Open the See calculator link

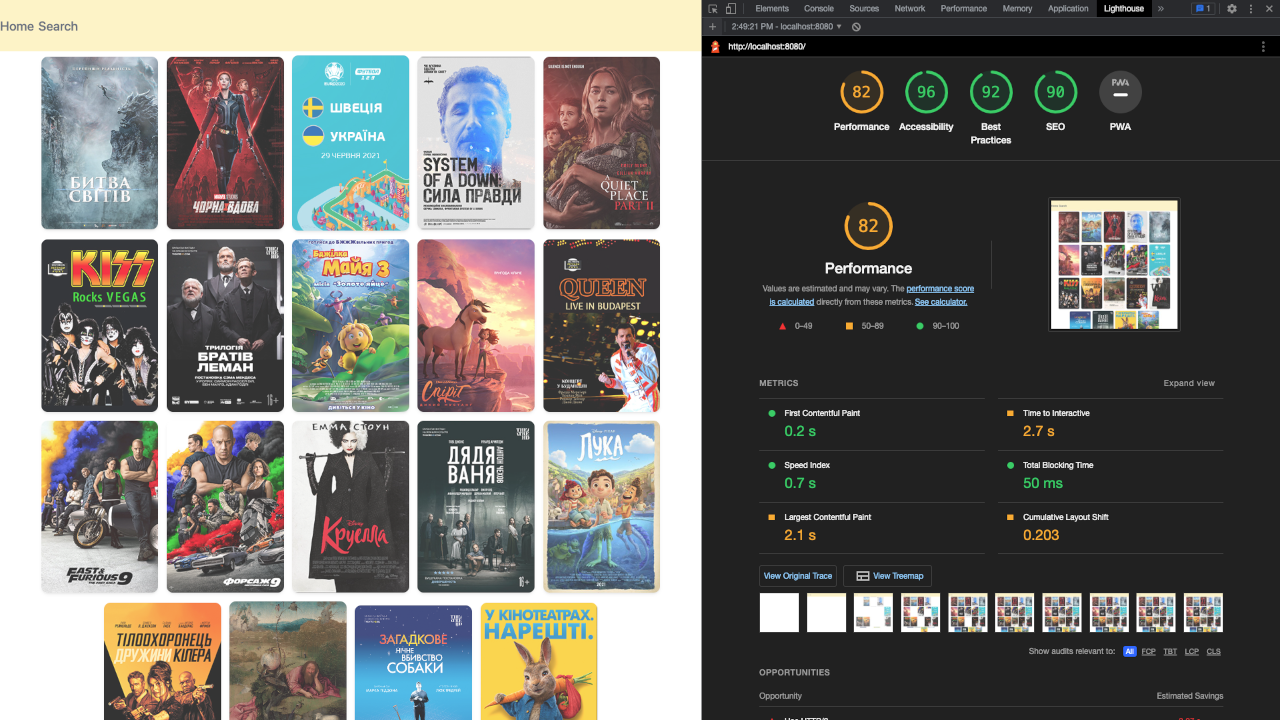(x=940, y=301)
